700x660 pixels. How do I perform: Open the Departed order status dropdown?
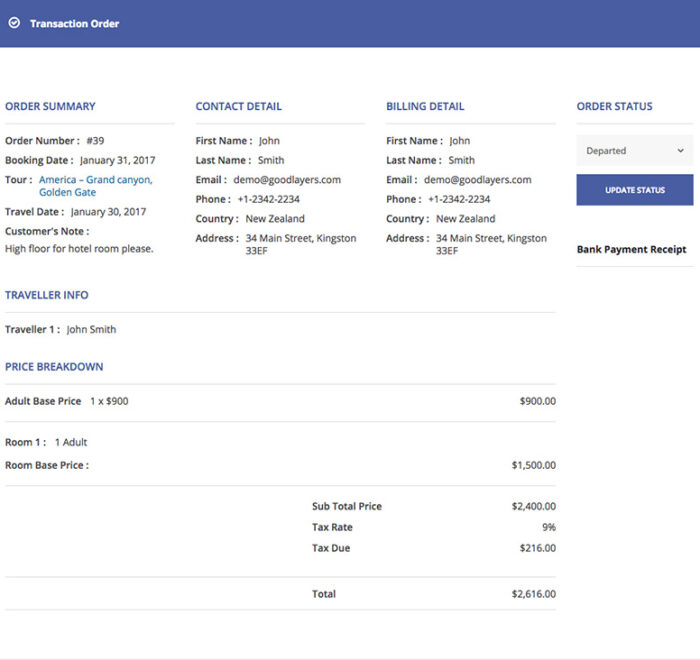click(x=632, y=151)
